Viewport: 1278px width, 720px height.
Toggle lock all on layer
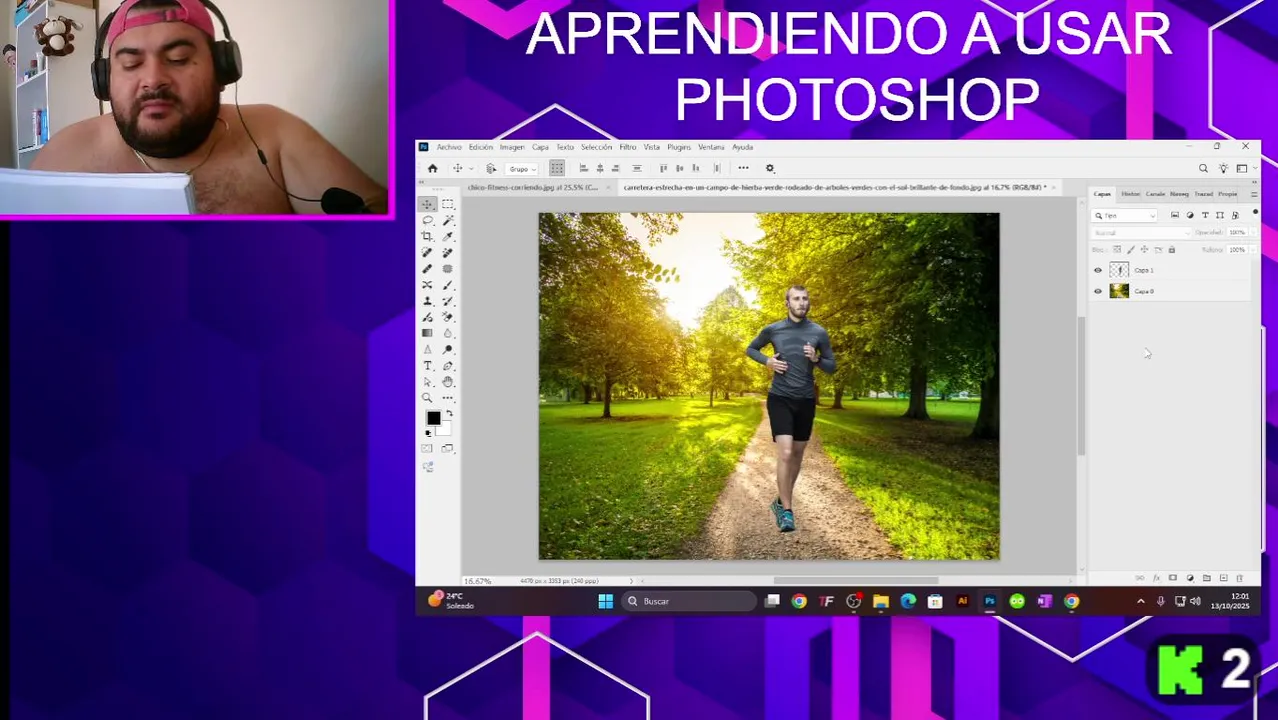click(x=1172, y=250)
